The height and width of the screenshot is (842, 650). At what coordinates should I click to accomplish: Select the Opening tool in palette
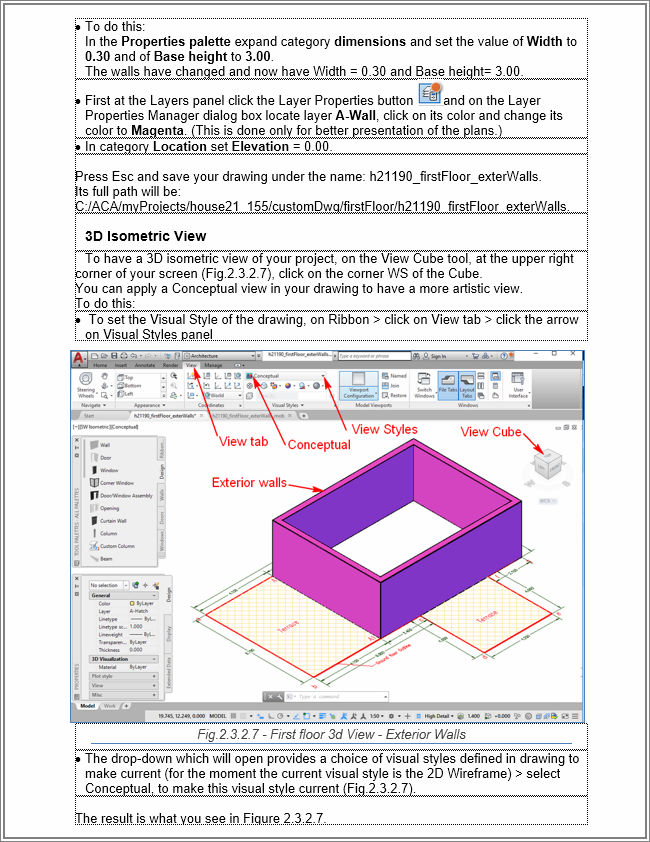pos(105,508)
